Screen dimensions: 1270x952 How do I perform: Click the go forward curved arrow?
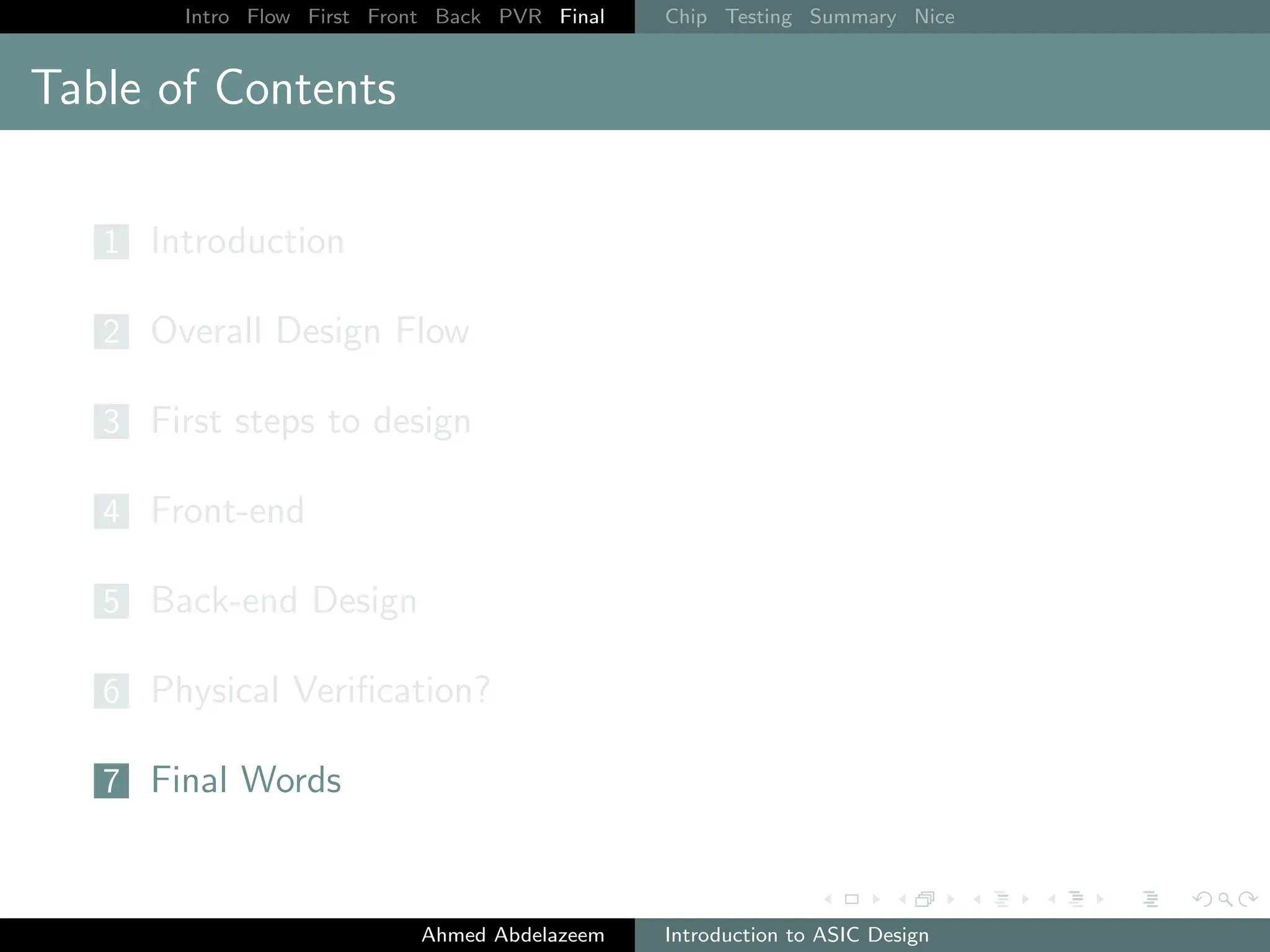click(x=1248, y=899)
